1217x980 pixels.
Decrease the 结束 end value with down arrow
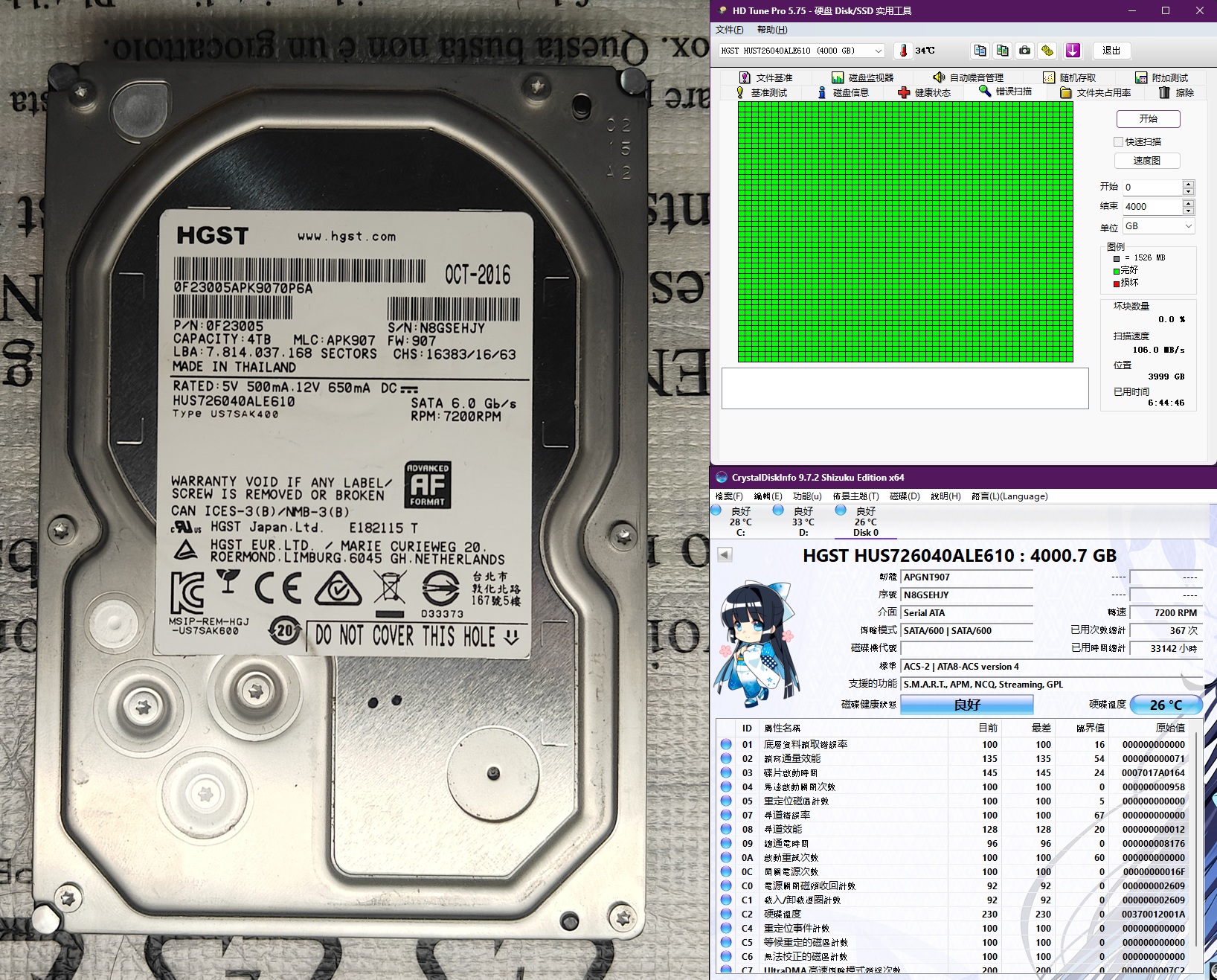(x=1189, y=210)
